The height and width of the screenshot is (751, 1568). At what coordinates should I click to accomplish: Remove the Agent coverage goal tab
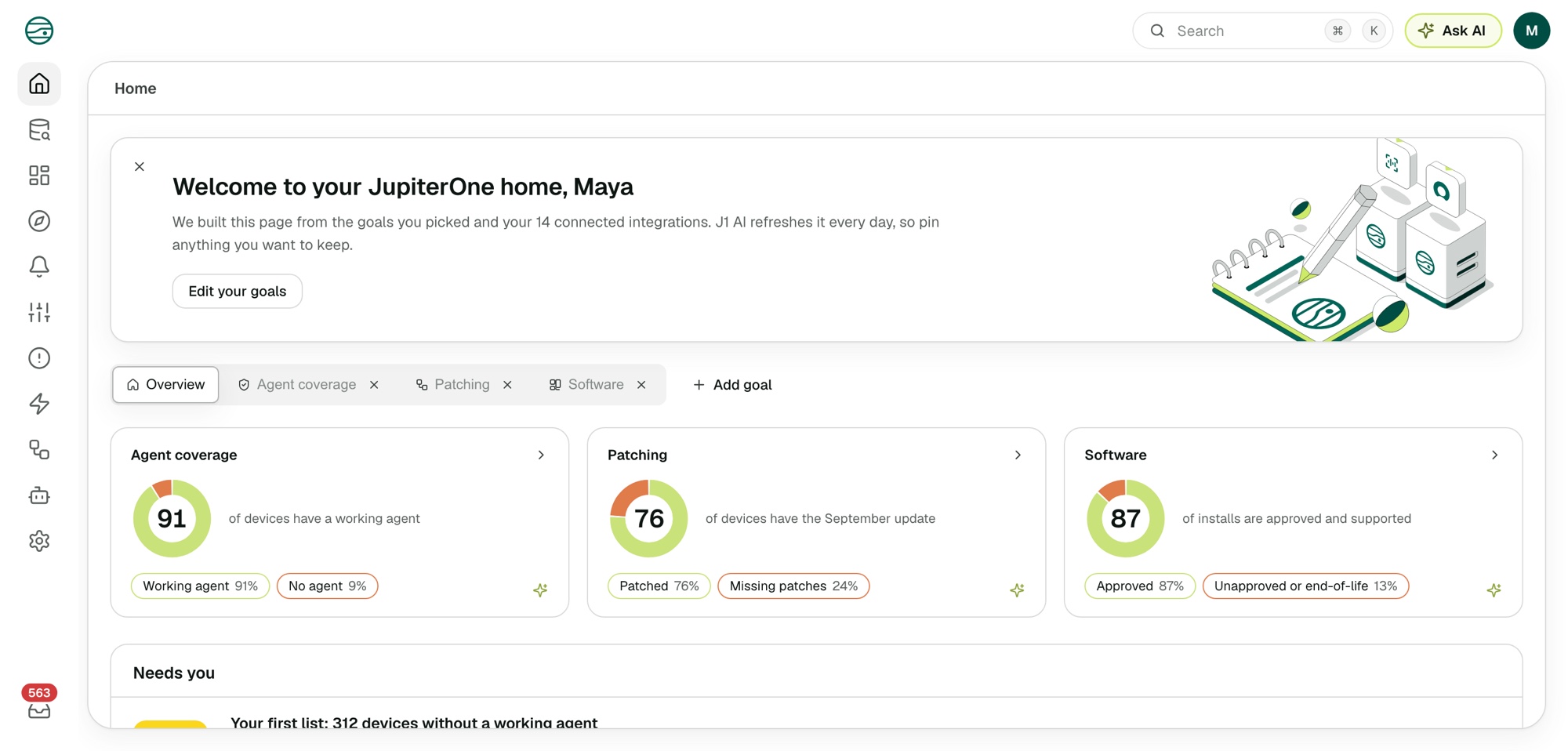click(x=374, y=385)
